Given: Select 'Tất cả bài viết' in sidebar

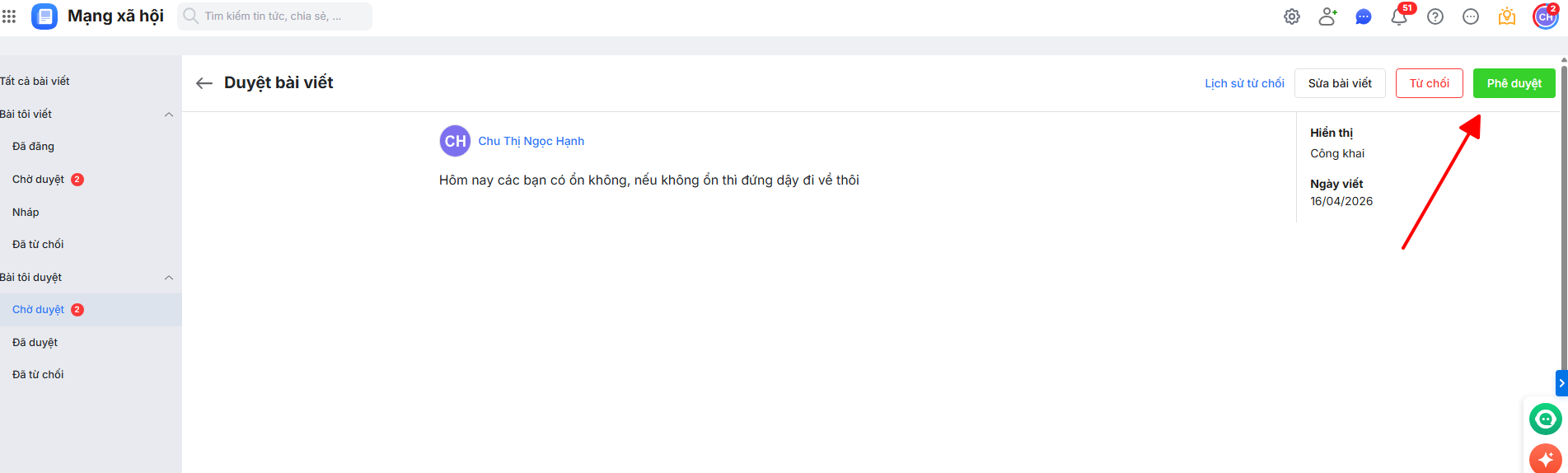Looking at the screenshot, I should (35, 82).
